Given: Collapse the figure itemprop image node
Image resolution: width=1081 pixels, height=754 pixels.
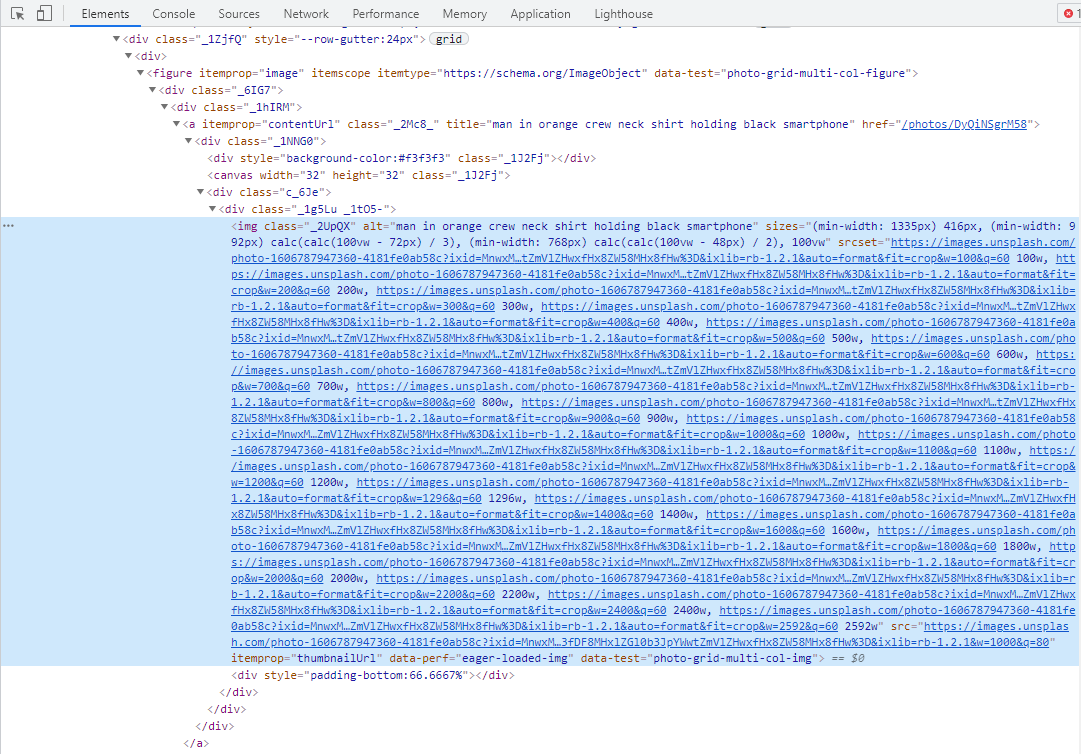Looking at the screenshot, I should pyautogui.click(x=141, y=73).
